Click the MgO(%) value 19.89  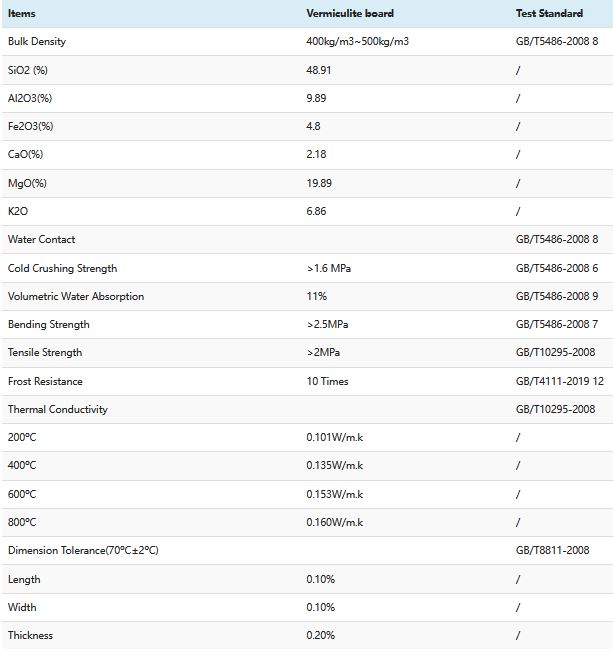(320, 183)
